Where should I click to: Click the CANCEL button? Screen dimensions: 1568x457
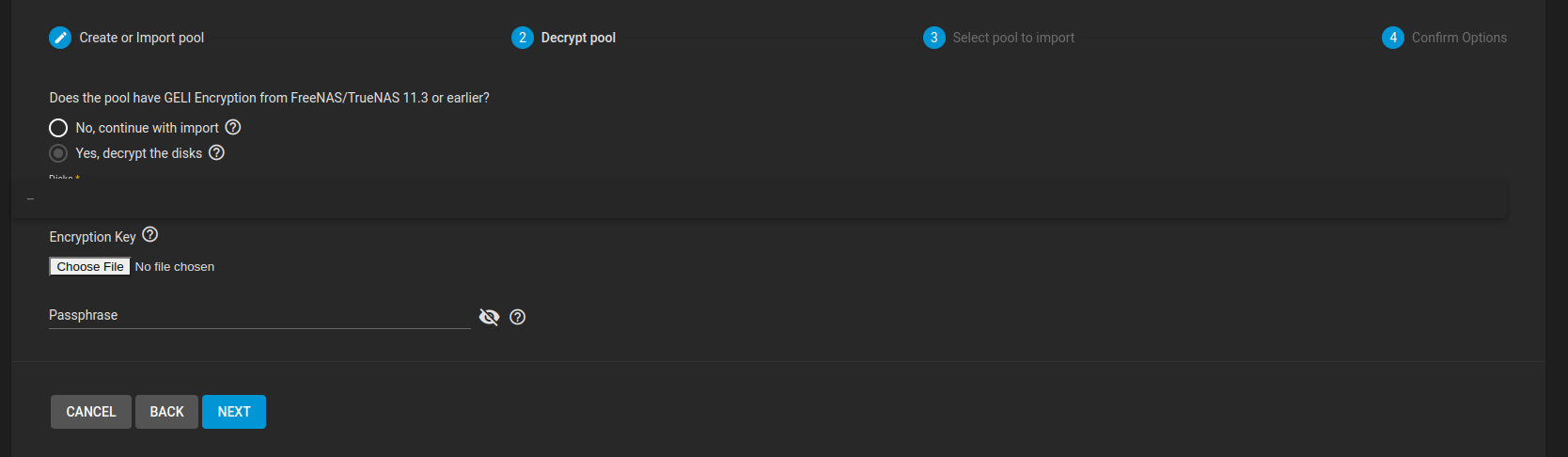tap(91, 412)
